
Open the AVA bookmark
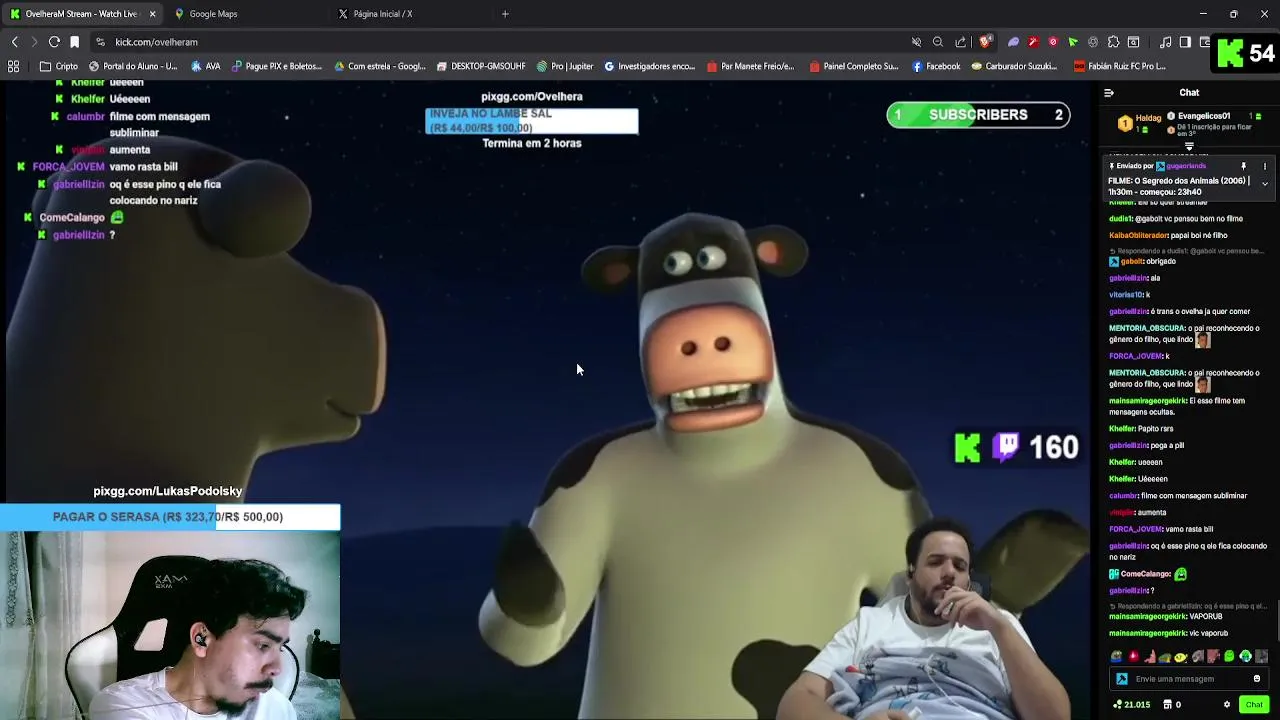point(204,66)
